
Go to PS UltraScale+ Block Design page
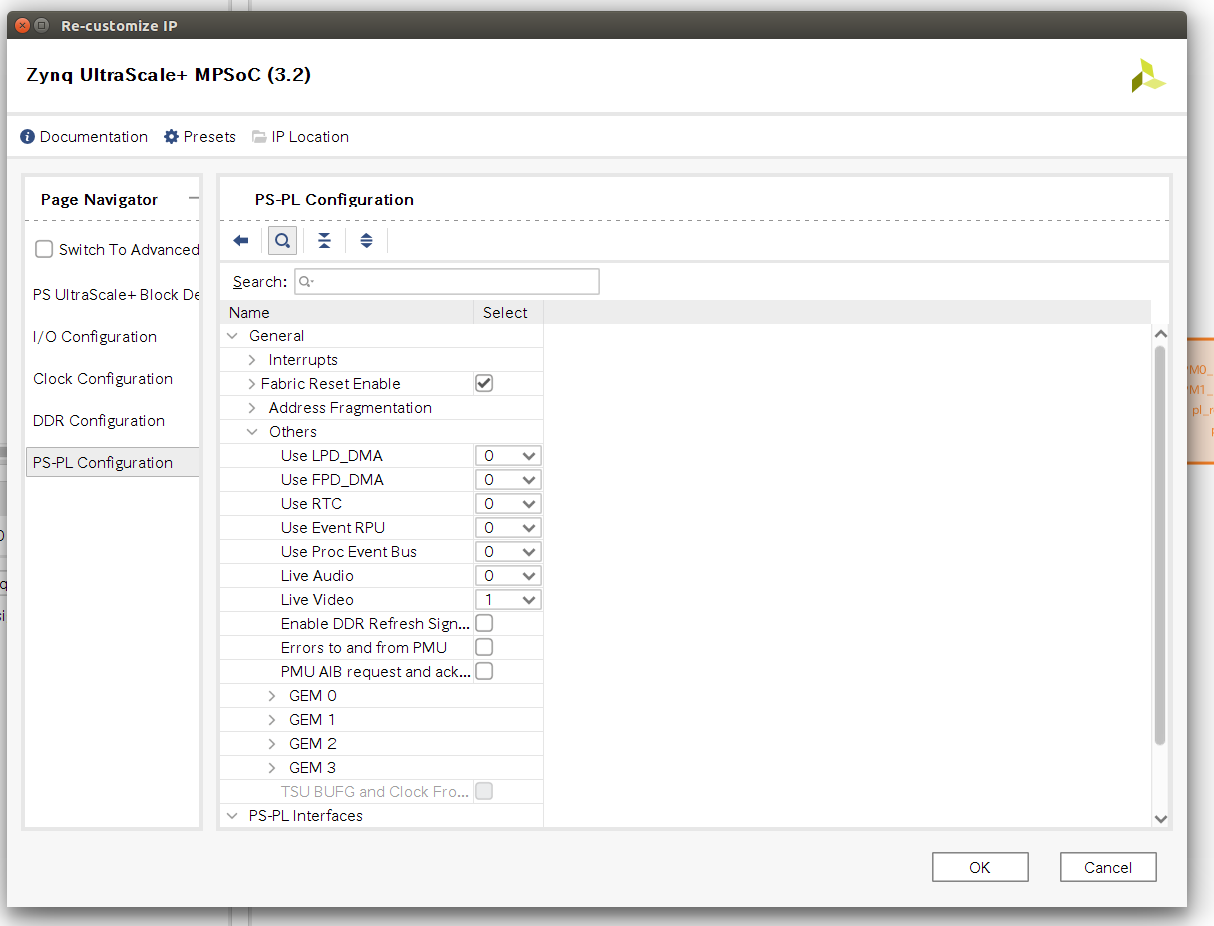114,295
